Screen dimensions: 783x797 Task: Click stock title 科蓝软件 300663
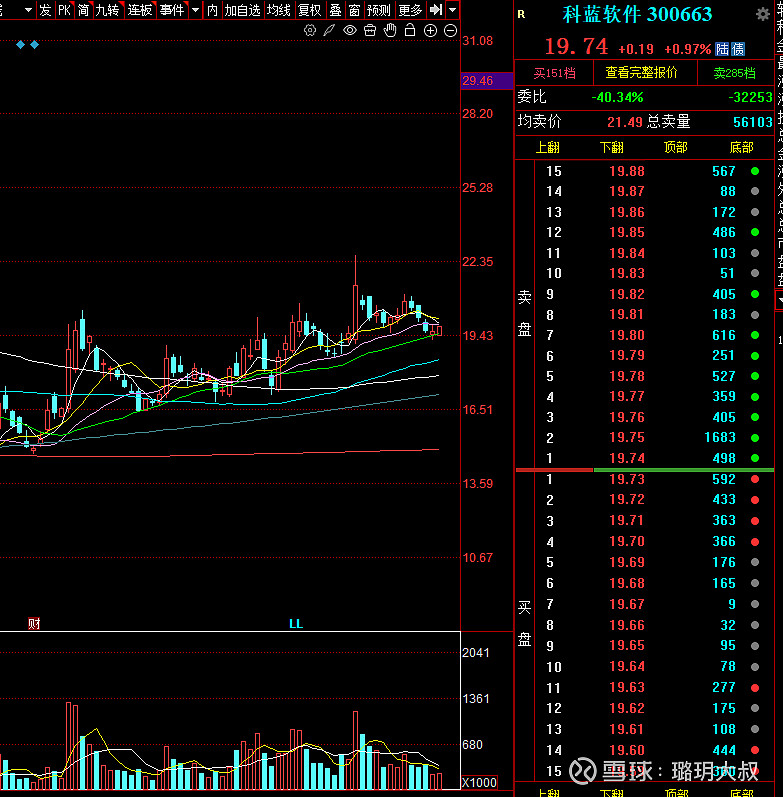click(x=637, y=14)
